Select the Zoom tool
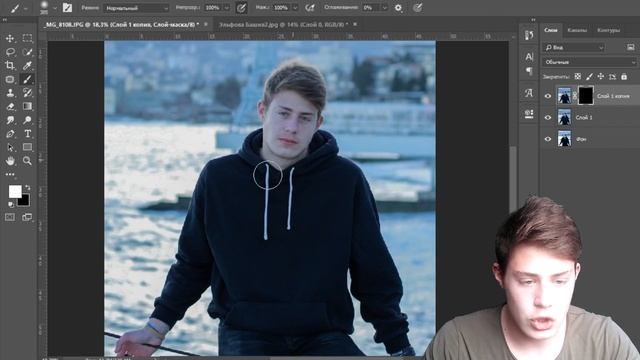640x360 pixels. 27,161
